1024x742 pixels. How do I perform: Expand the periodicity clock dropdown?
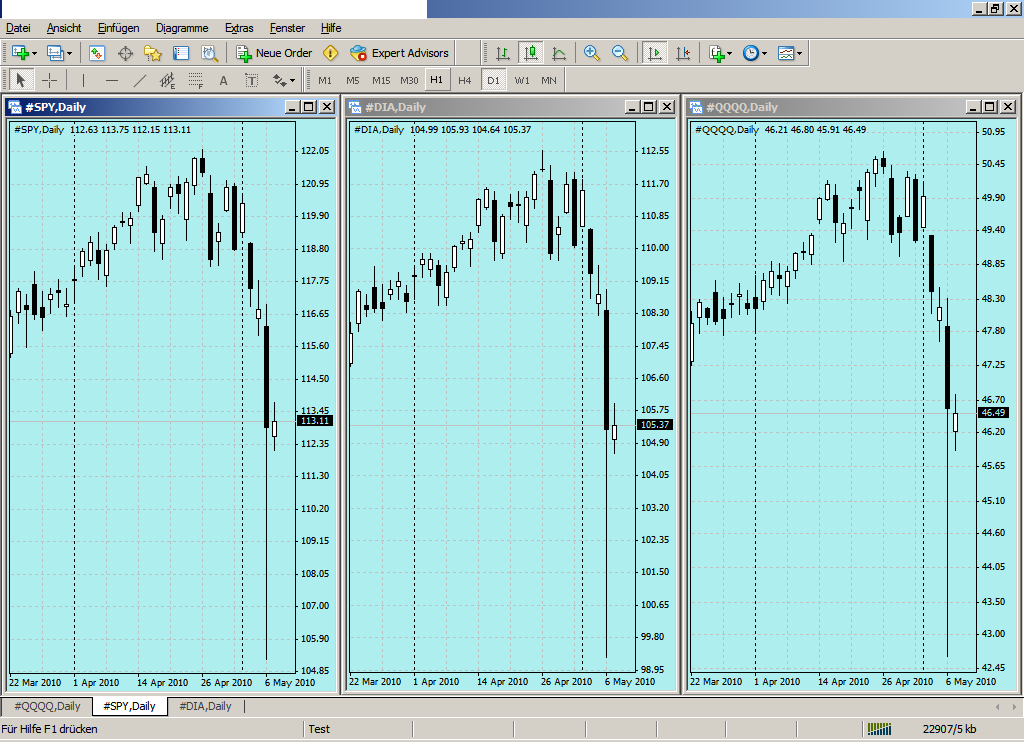[764, 53]
